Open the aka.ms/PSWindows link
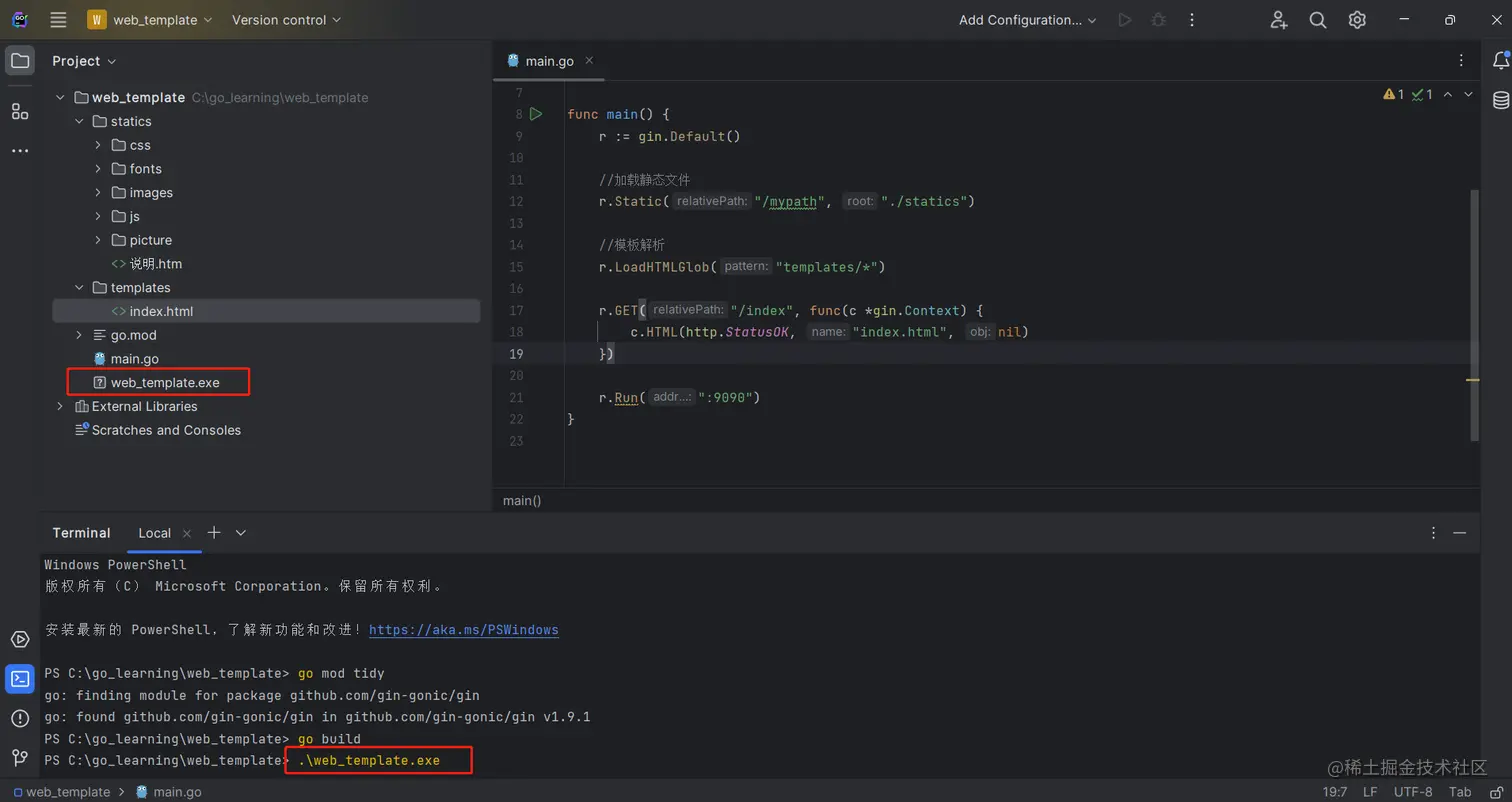 pyautogui.click(x=464, y=630)
